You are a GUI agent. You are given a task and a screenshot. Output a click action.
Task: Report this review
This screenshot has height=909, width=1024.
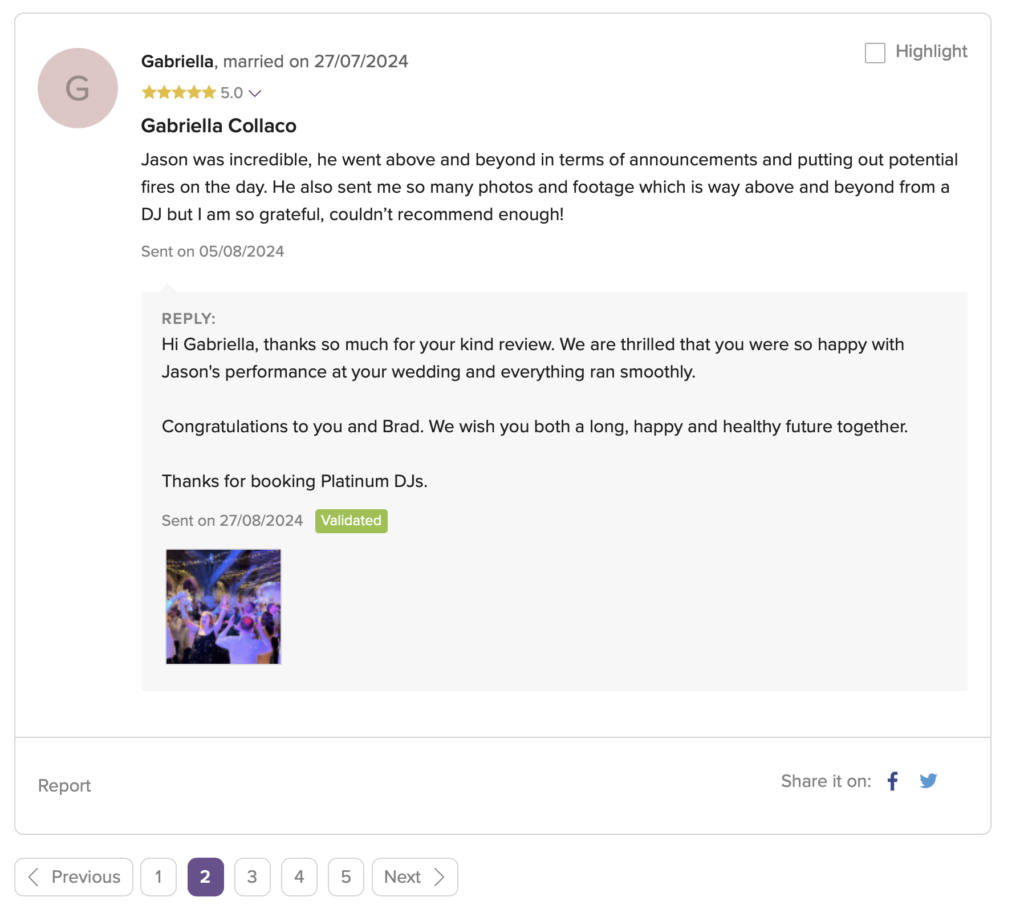(64, 786)
